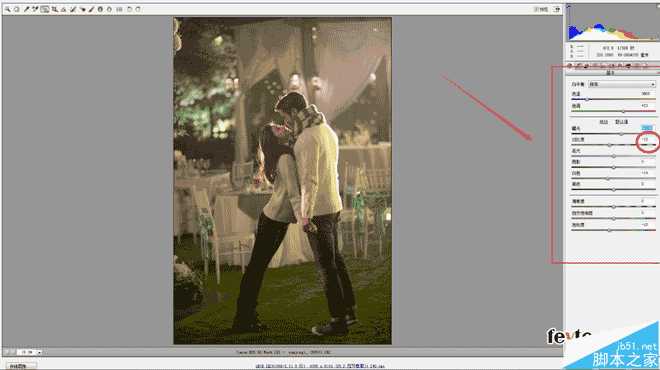Click the Temperature slider track
This screenshot has height=370, width=660.
[613, 99]
